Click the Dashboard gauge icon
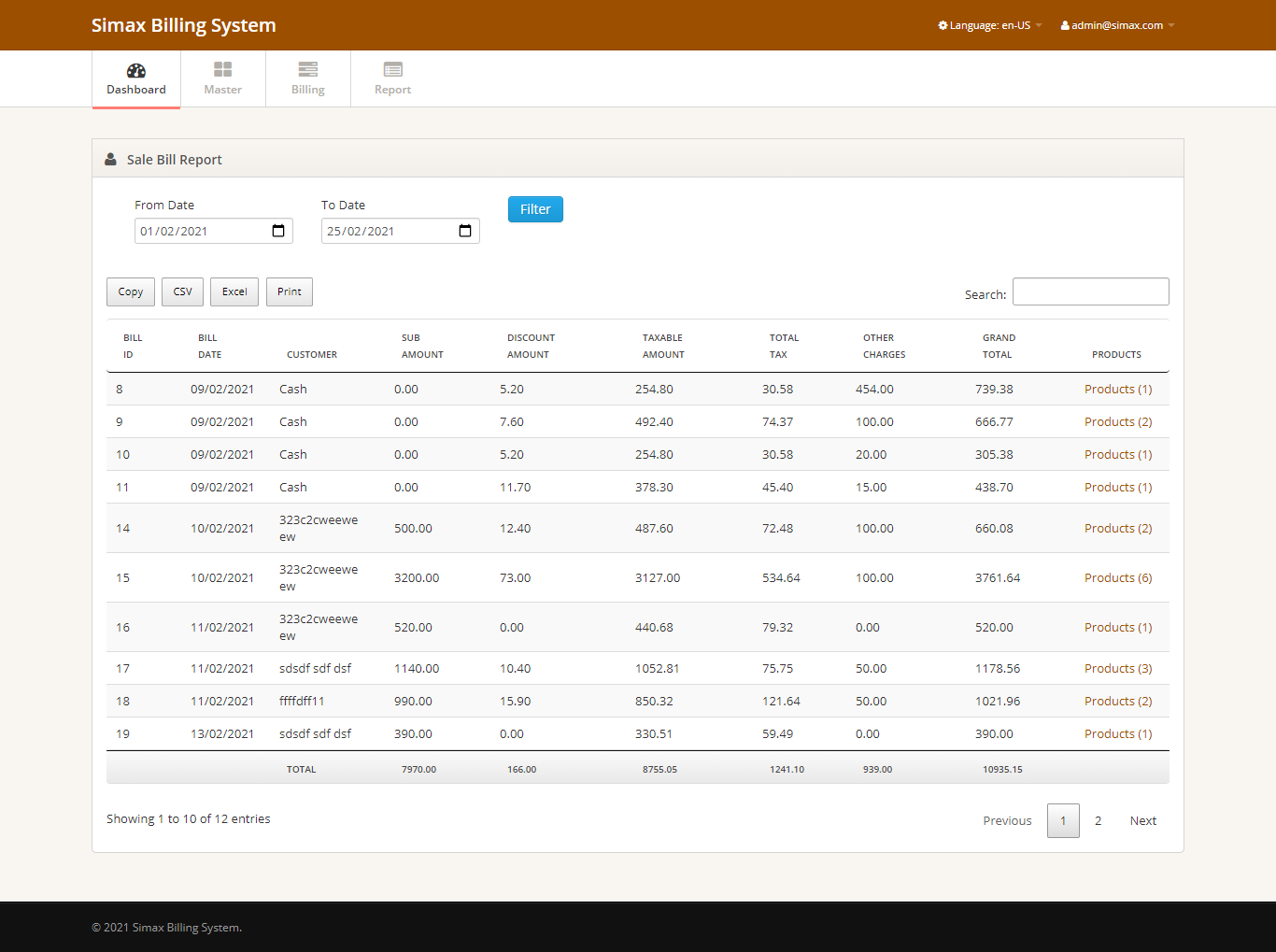Viewport: 1276px width, 952px height. tap(136, 70)
